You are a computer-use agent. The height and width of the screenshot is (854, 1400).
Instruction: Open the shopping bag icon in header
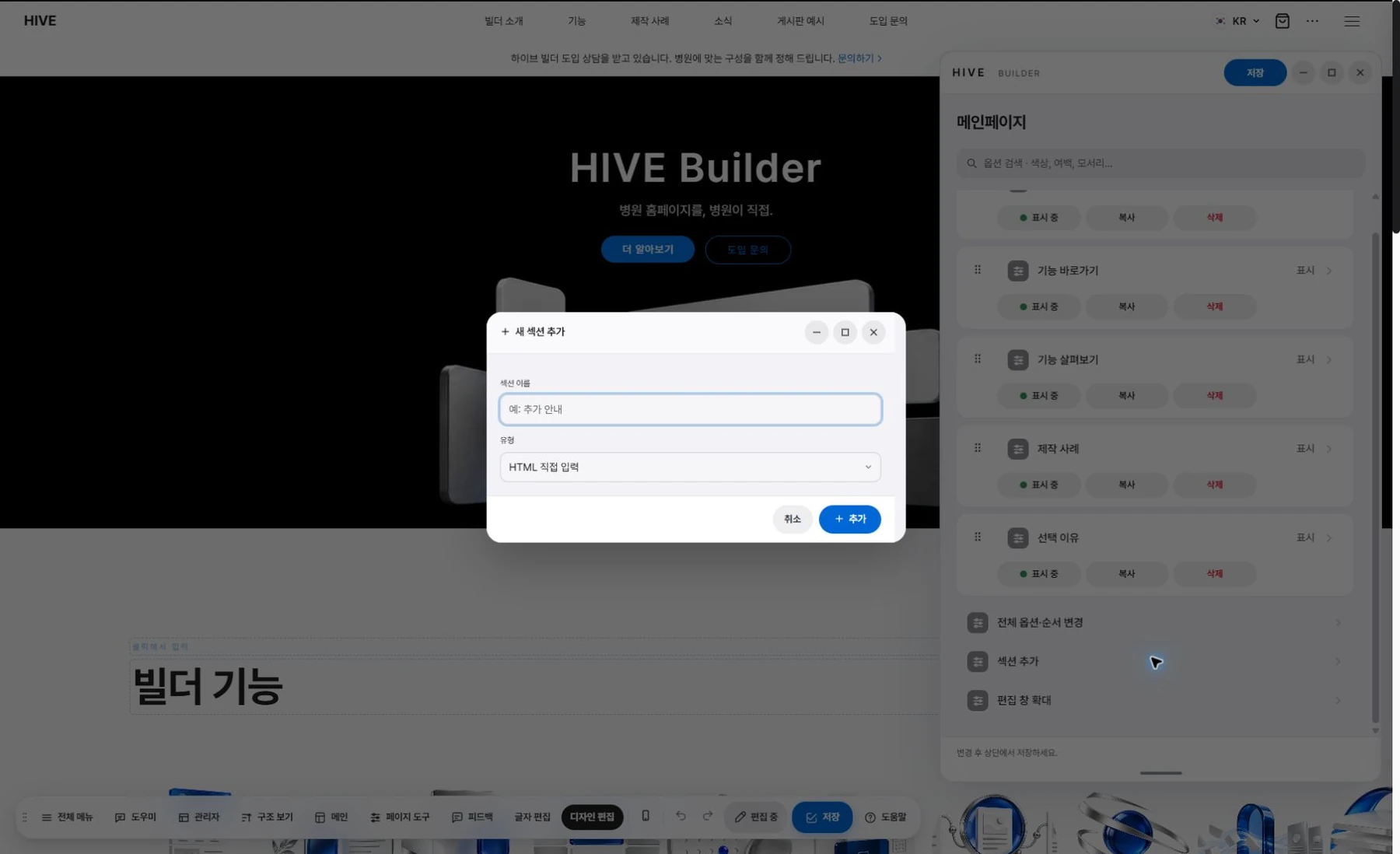(1283, 21)
